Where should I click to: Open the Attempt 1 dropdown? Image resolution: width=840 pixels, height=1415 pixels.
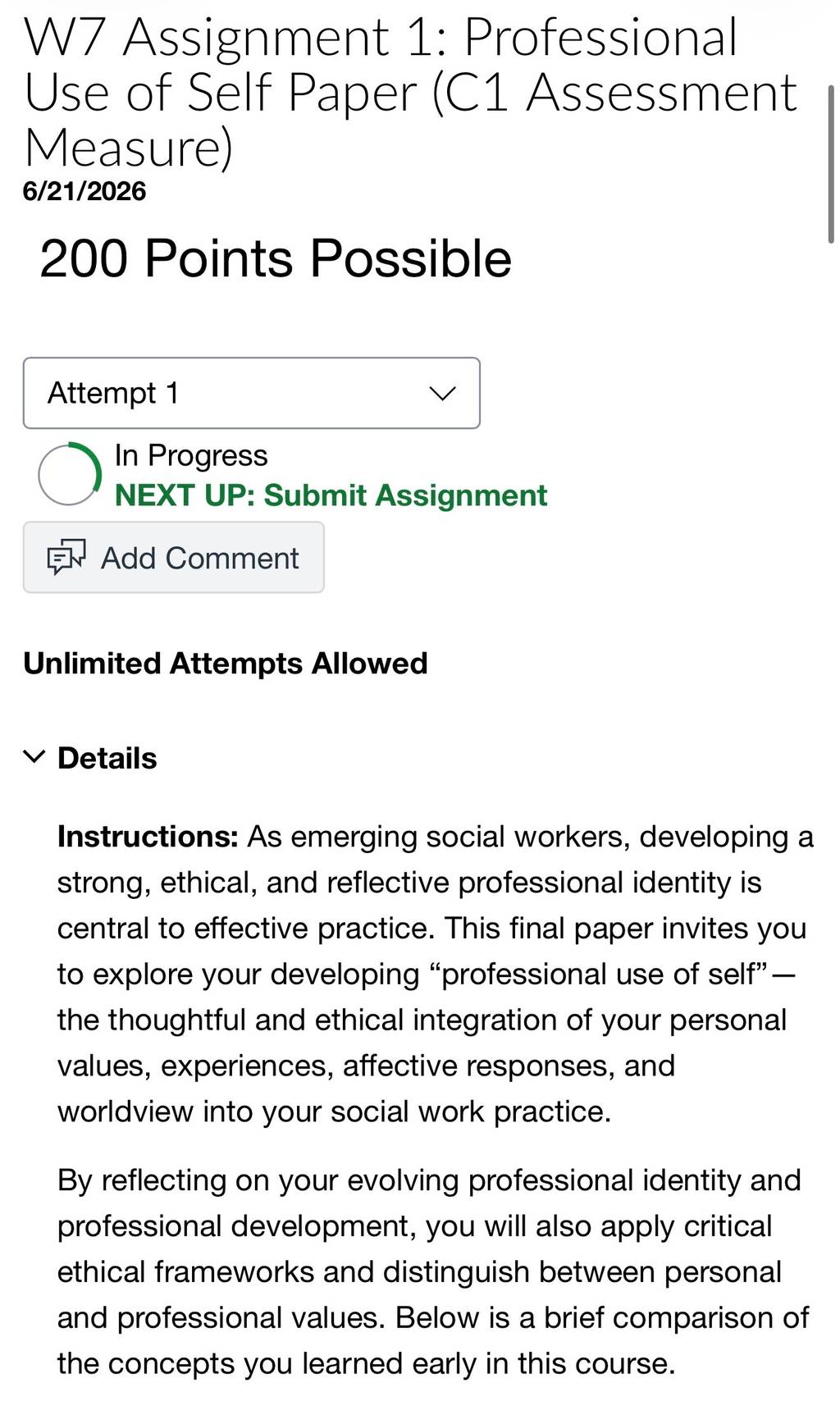click(251, 393)
